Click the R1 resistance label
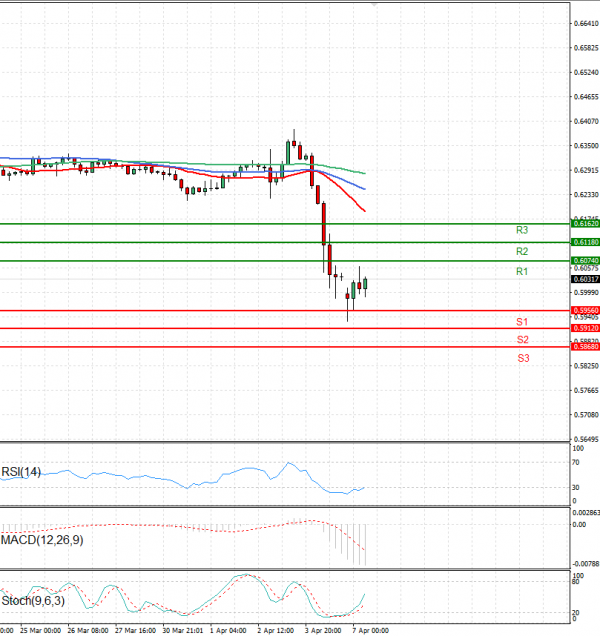Viewport: 600px width, 636px height. [x=522, y=271]
